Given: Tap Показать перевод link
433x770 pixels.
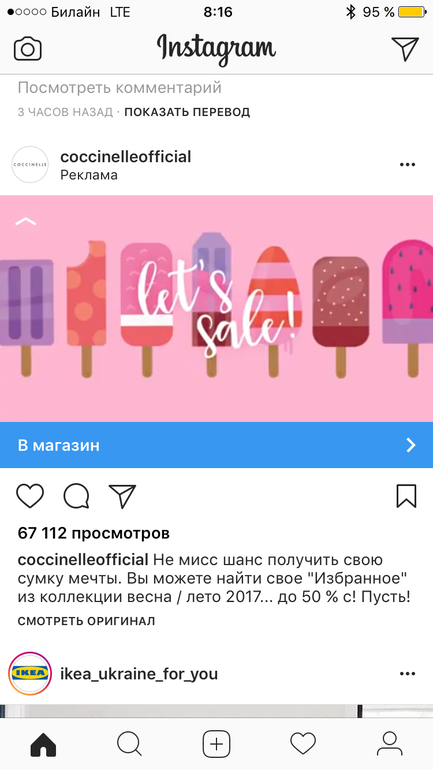Looking at the screenshot, I should pyautogui.click(x=187, y=112).
